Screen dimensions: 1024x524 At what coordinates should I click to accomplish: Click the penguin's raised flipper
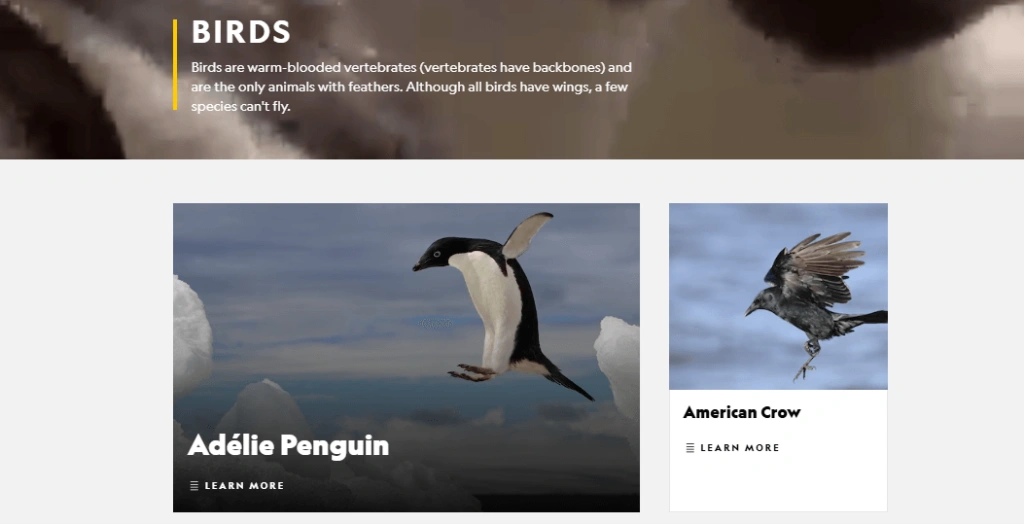(x=526, y=235)
